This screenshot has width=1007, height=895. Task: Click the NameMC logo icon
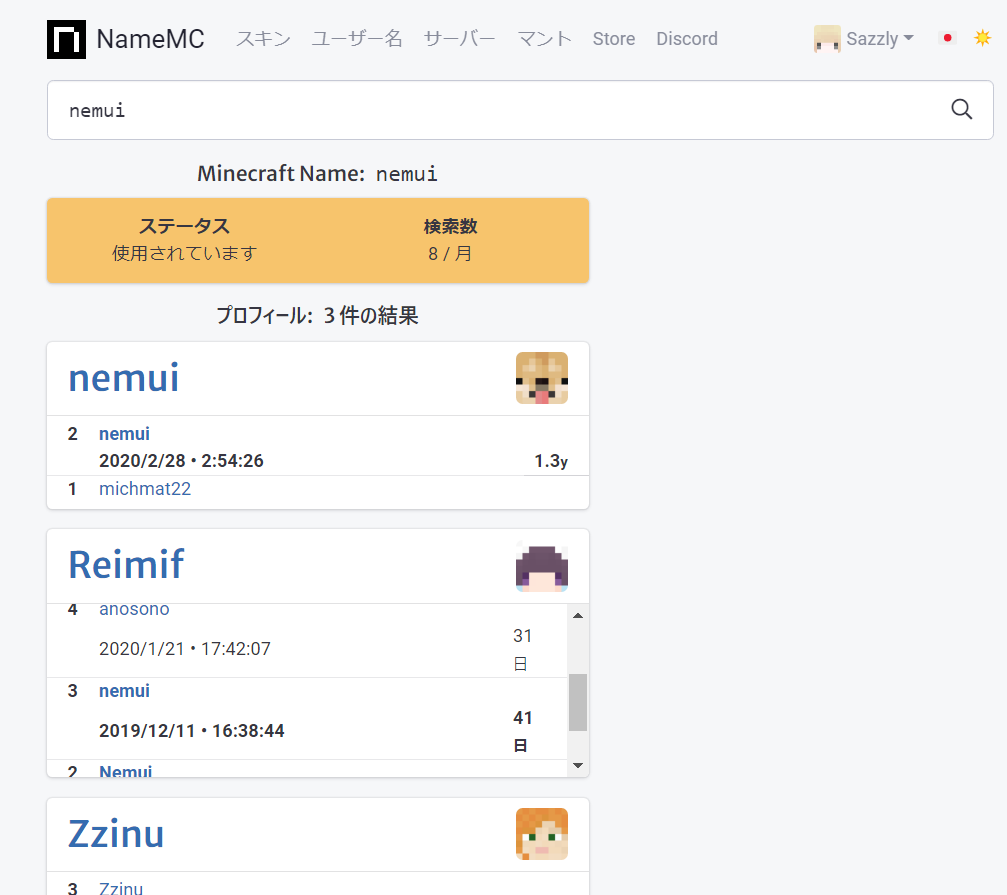tap(66, 39)
